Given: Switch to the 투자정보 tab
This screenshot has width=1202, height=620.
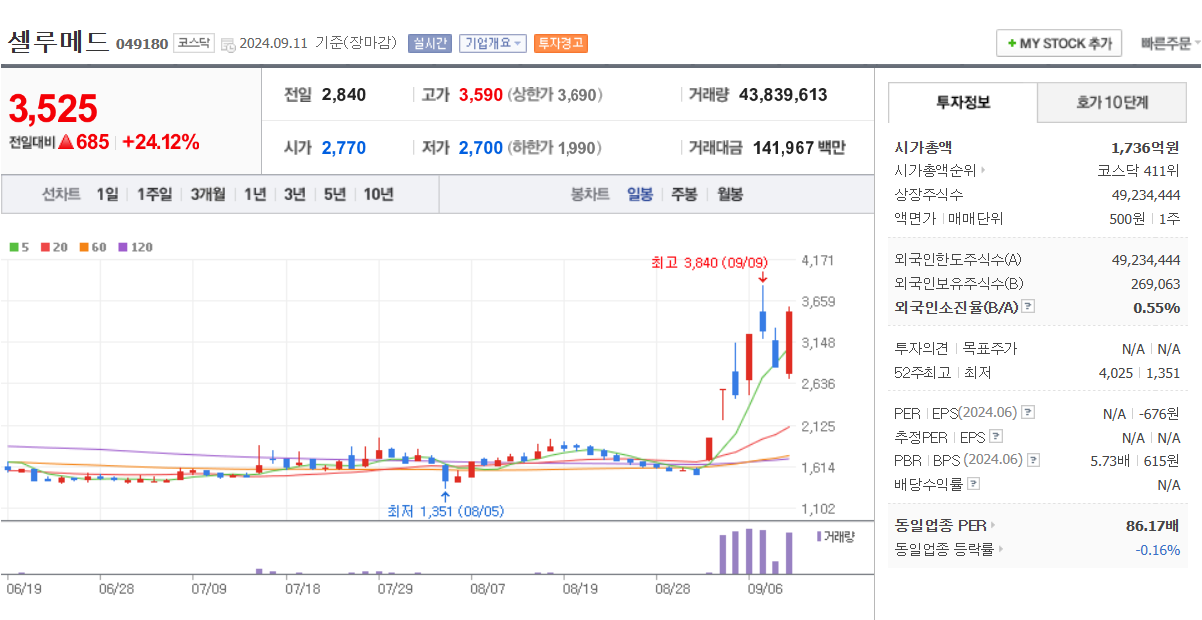Looking at the screenshot, I should (963, 102).
